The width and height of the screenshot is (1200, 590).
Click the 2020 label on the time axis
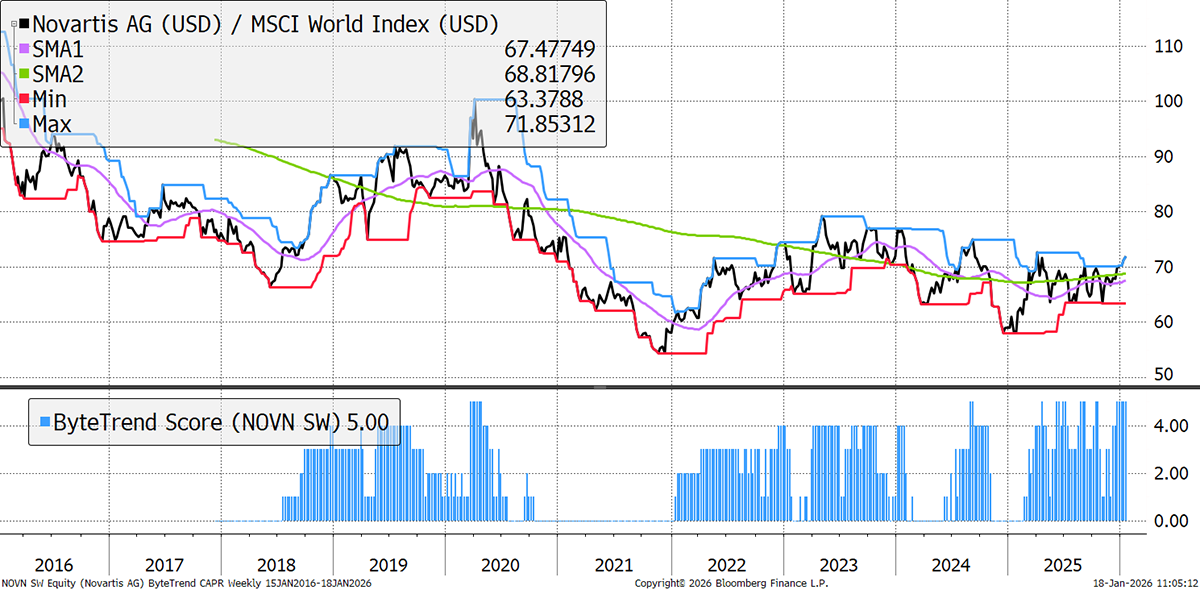pyautogui.click(x=502, y=563)
